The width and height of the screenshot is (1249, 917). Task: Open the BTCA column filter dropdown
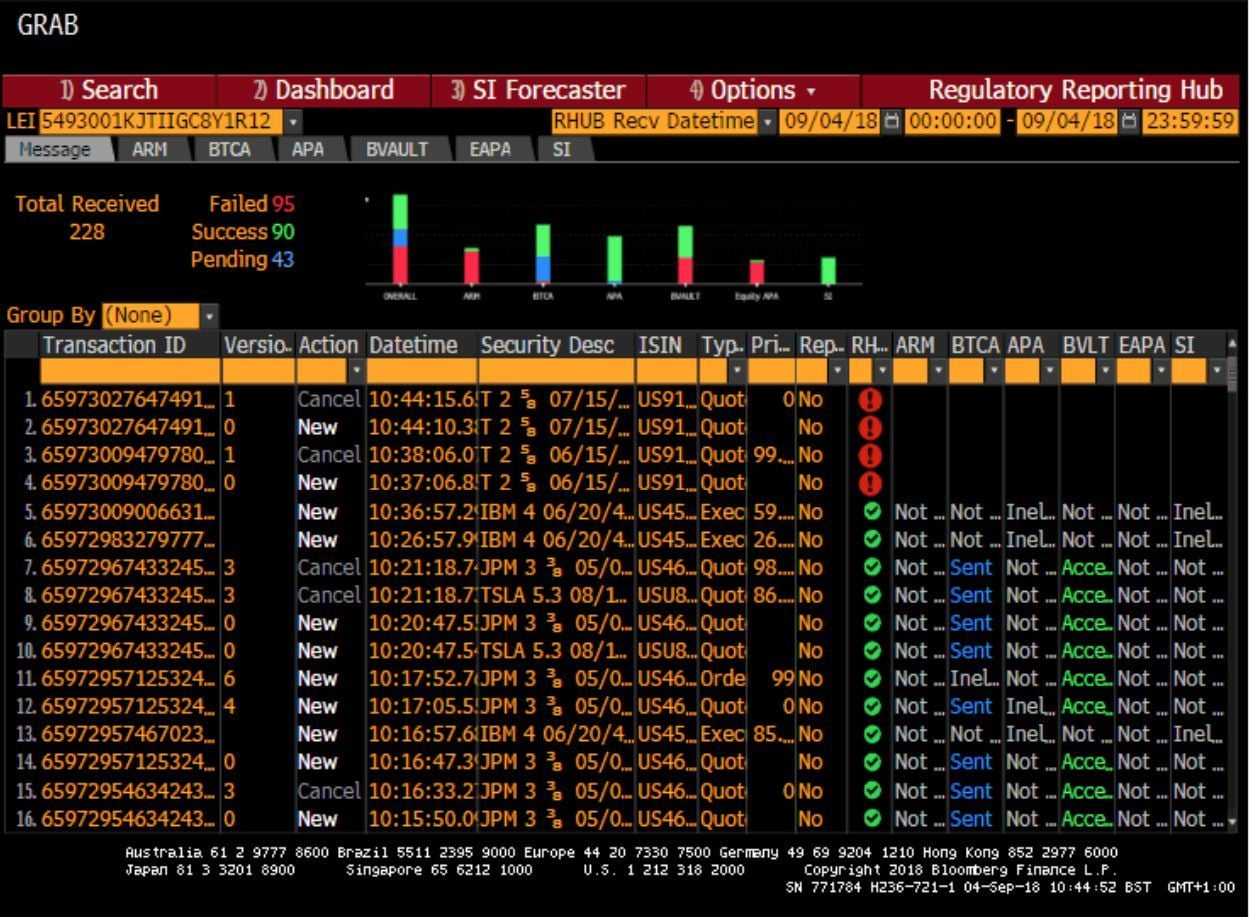995,372
